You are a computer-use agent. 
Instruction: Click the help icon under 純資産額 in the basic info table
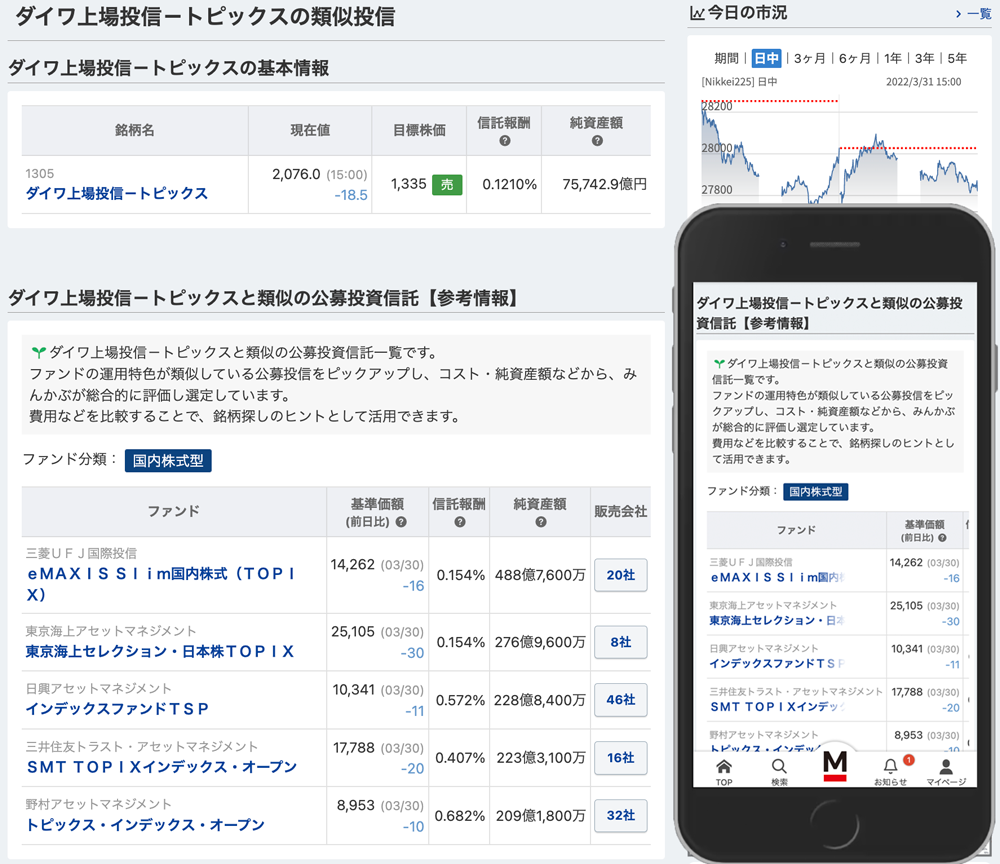coord(597,141)
